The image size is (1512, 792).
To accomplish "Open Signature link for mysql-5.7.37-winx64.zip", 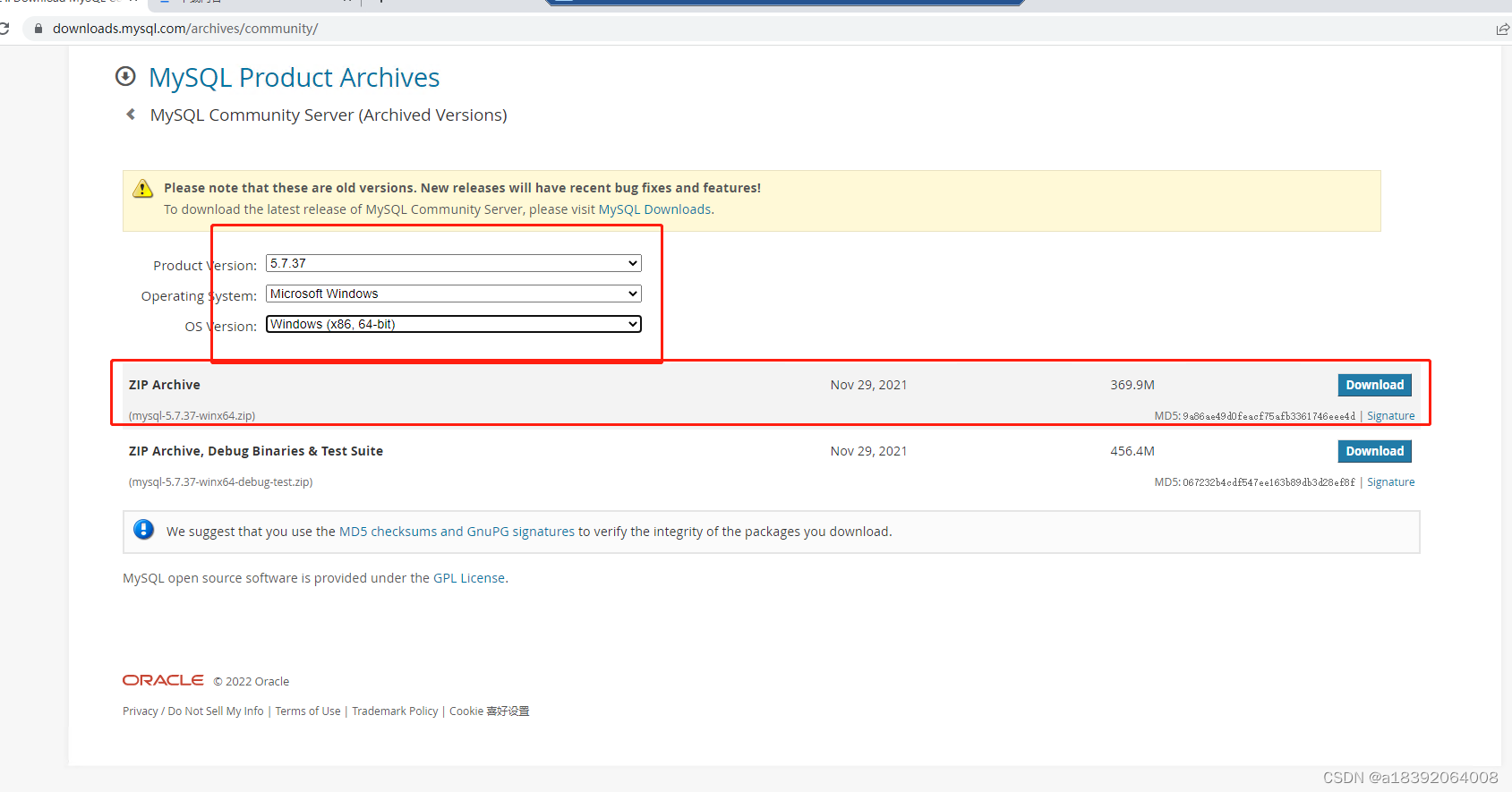I will [1391, 416].
